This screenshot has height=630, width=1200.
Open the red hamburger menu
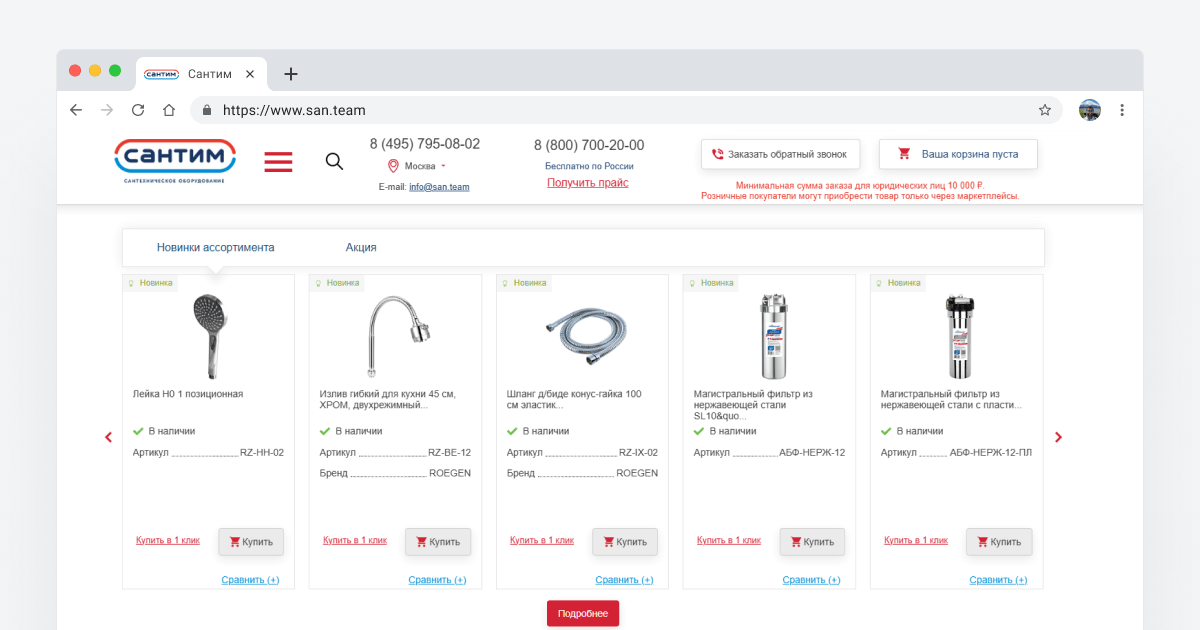(278, 162)
